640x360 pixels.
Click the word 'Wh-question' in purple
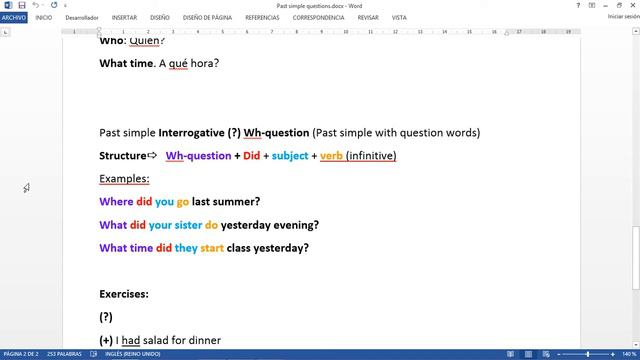click(198, 156)
